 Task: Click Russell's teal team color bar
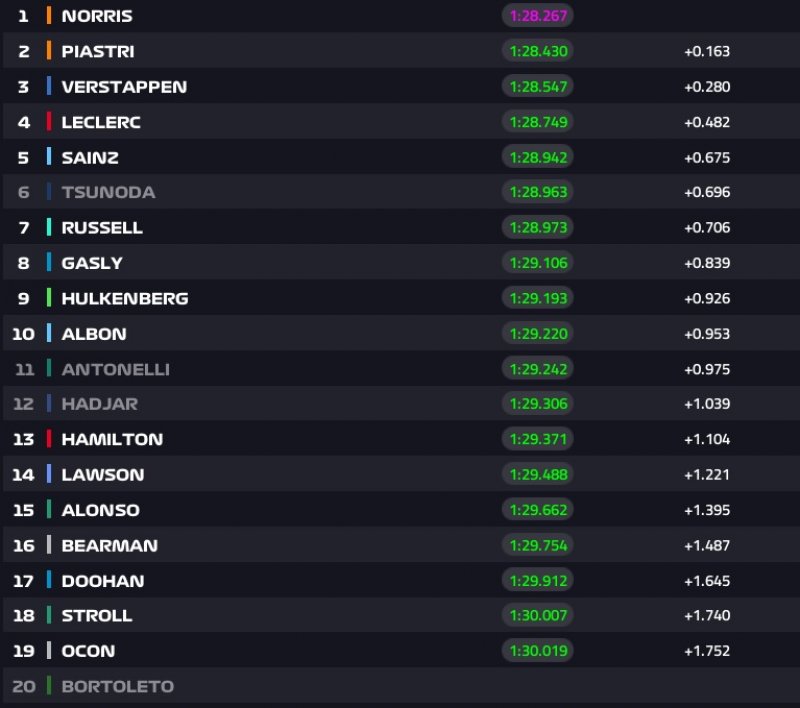pos(49,227)
